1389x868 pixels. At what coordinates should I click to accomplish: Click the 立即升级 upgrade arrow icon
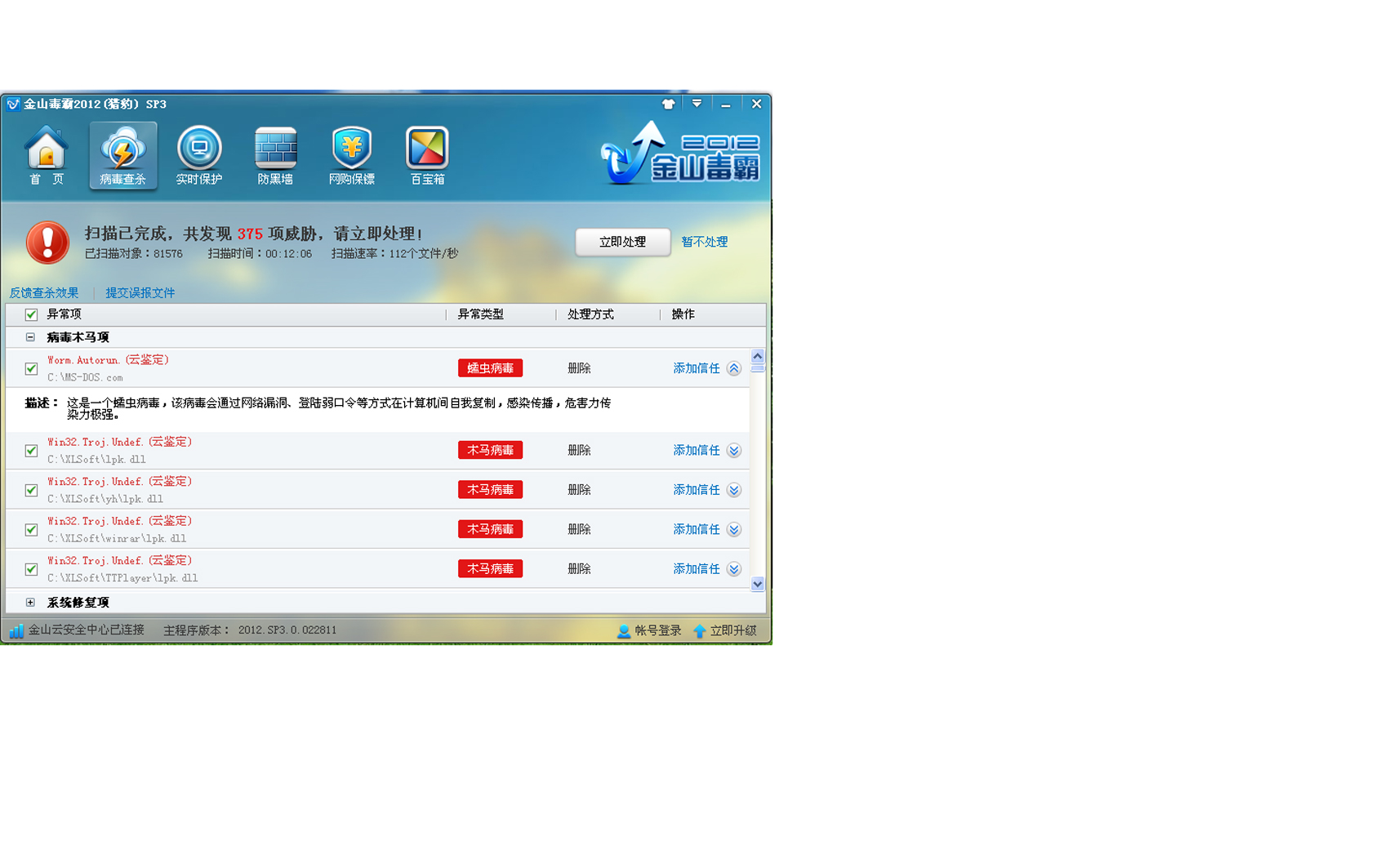(x=700, y=631)
